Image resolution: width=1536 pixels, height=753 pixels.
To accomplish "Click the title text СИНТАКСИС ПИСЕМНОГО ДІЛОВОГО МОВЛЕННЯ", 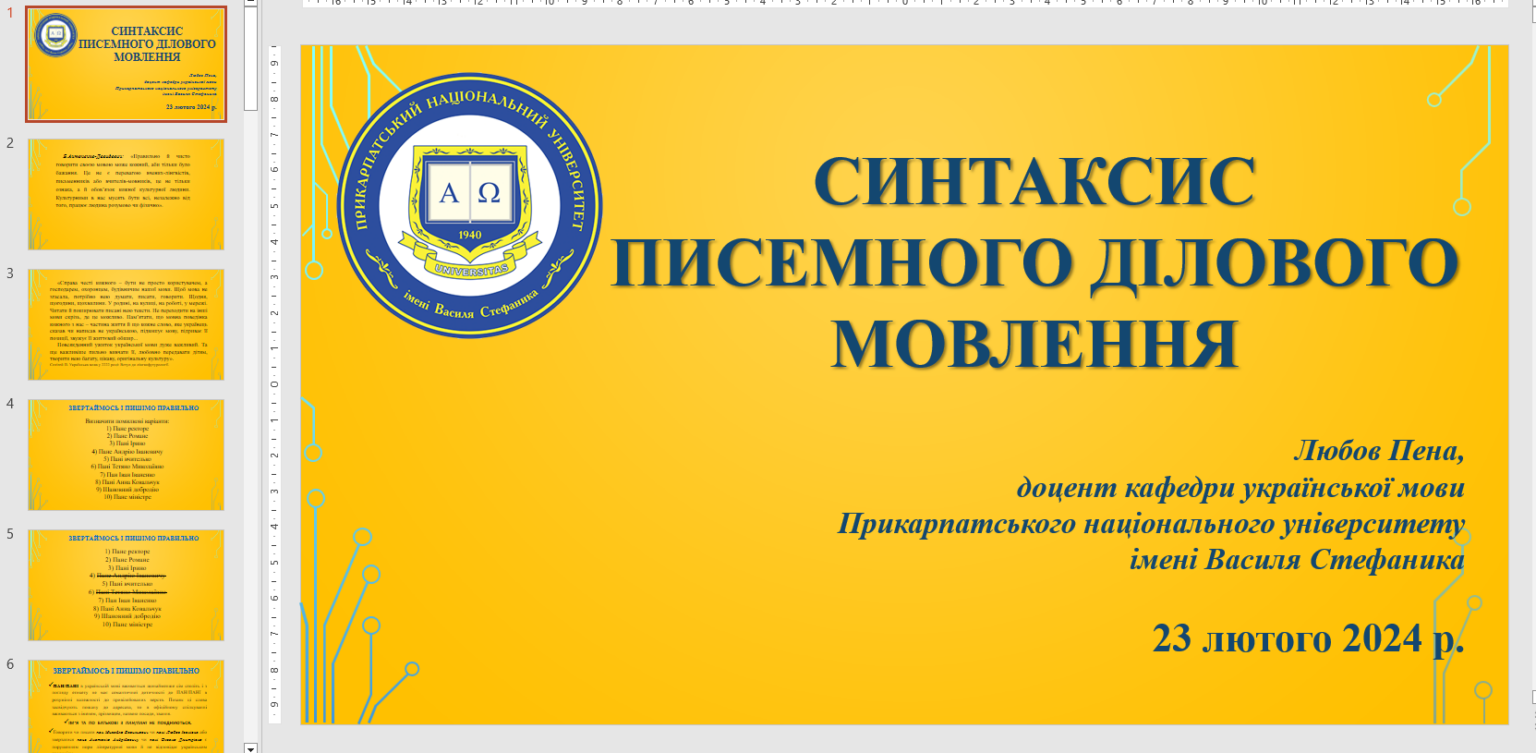I will tap(1035, 264).
